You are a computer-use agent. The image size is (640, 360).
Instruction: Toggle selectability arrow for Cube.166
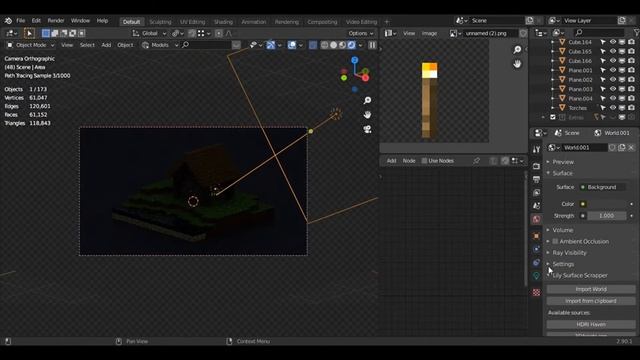pyautogui.click(x=603, y=61)
